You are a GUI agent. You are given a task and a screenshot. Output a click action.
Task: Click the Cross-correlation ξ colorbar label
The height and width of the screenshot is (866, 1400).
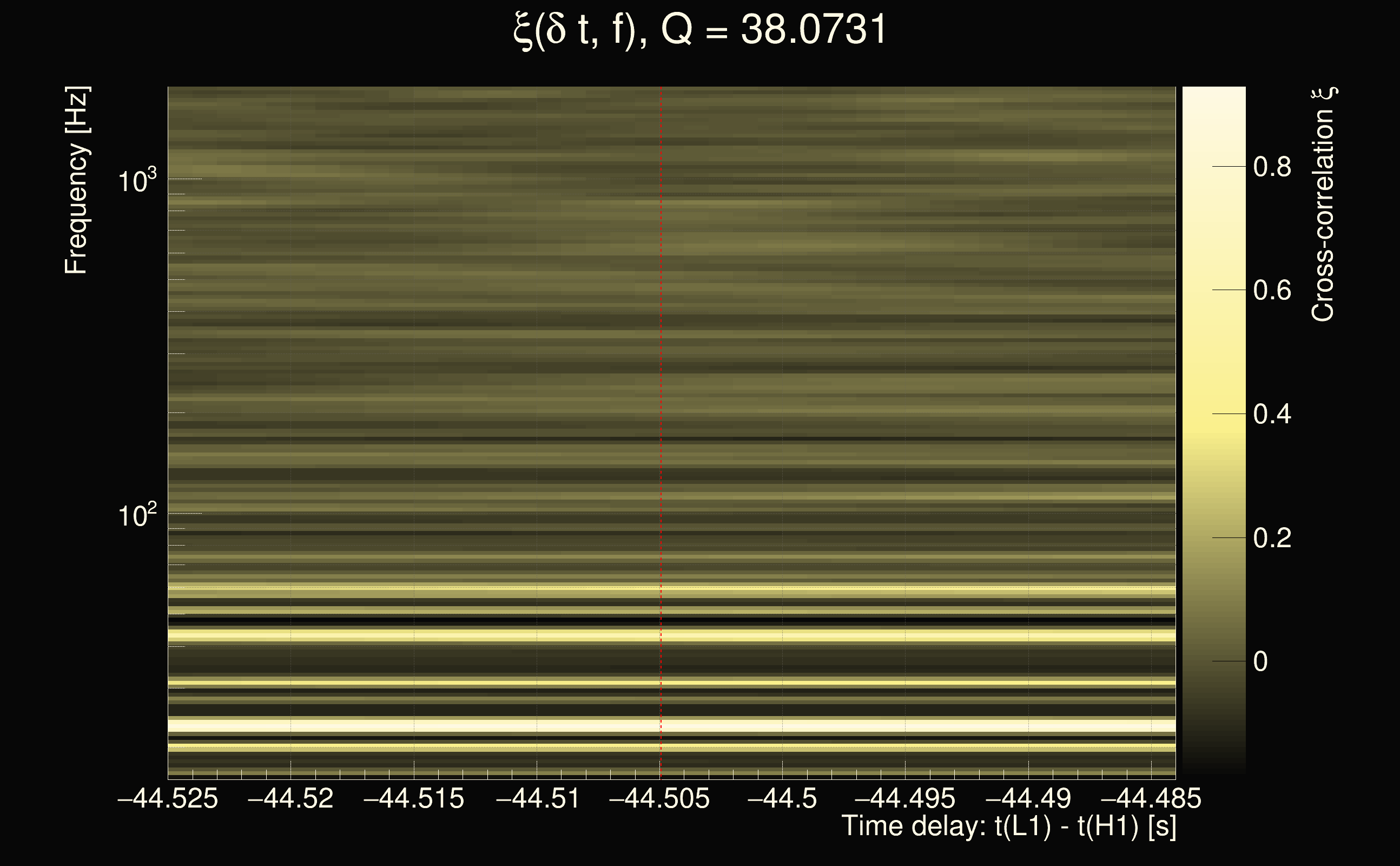pyautogui.click(x=1323, y=205)
